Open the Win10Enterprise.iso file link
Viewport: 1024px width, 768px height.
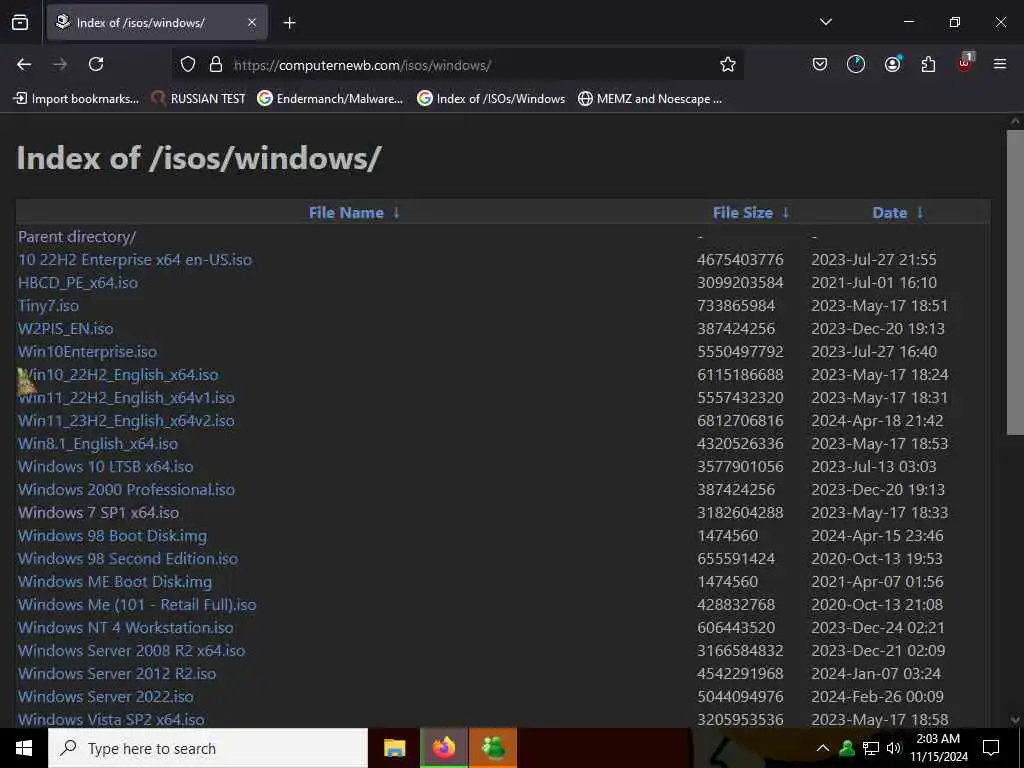point(88,351)
